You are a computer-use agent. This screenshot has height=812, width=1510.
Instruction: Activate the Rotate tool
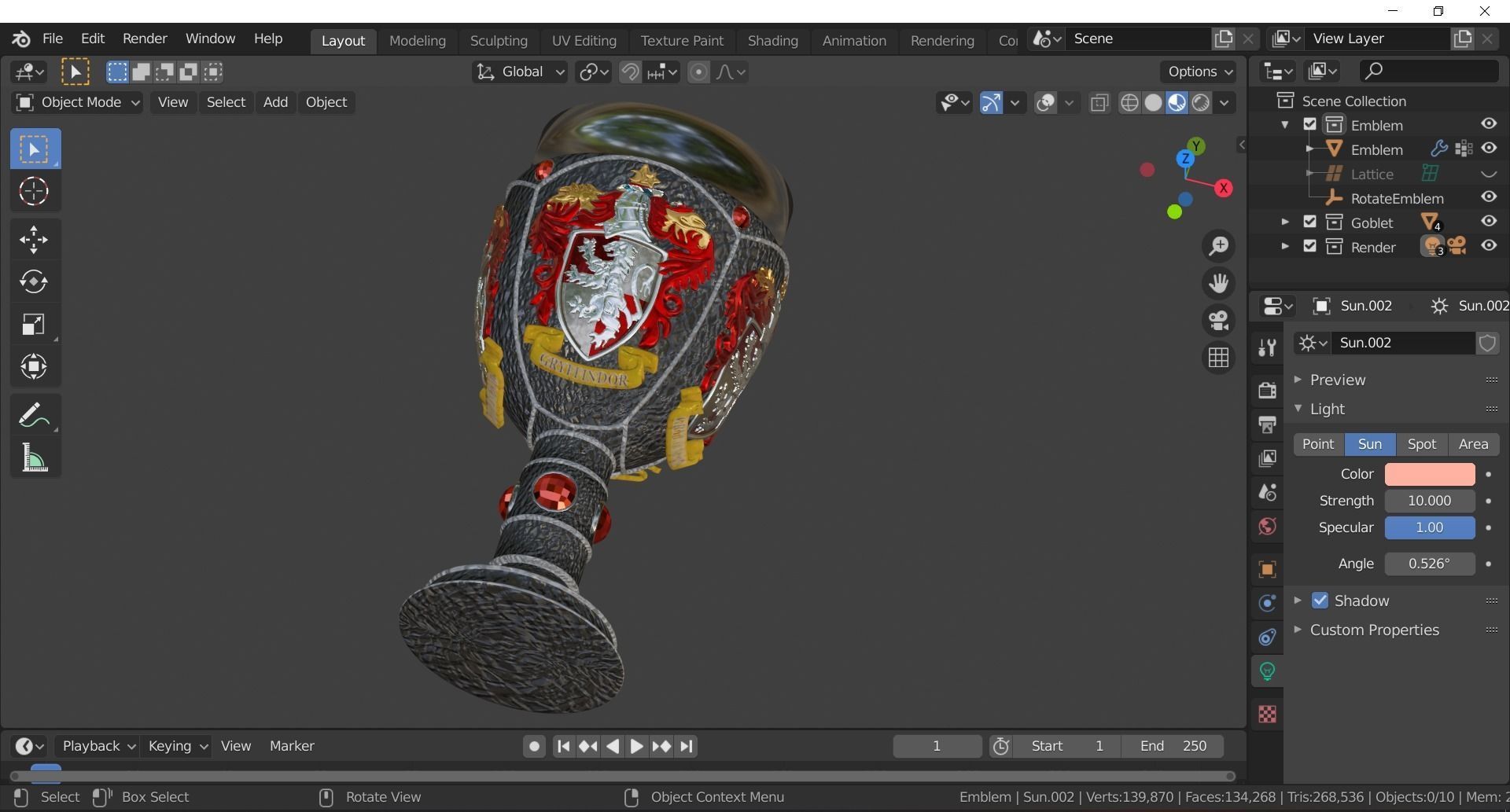coord(35,281)
